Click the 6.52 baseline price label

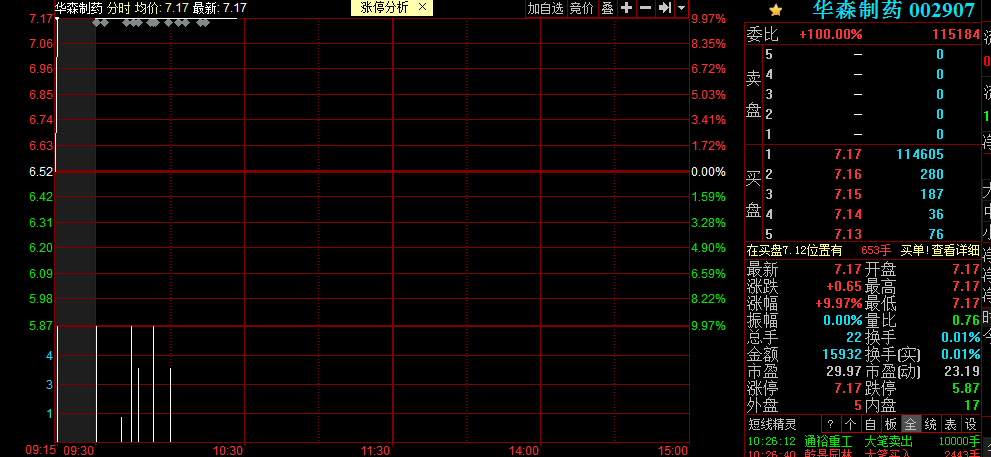coord(41,171)
